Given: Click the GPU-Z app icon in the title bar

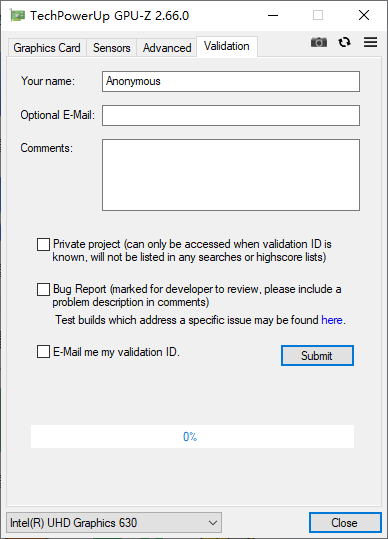Looking at the screenshot, I should [x=17, y=15].
